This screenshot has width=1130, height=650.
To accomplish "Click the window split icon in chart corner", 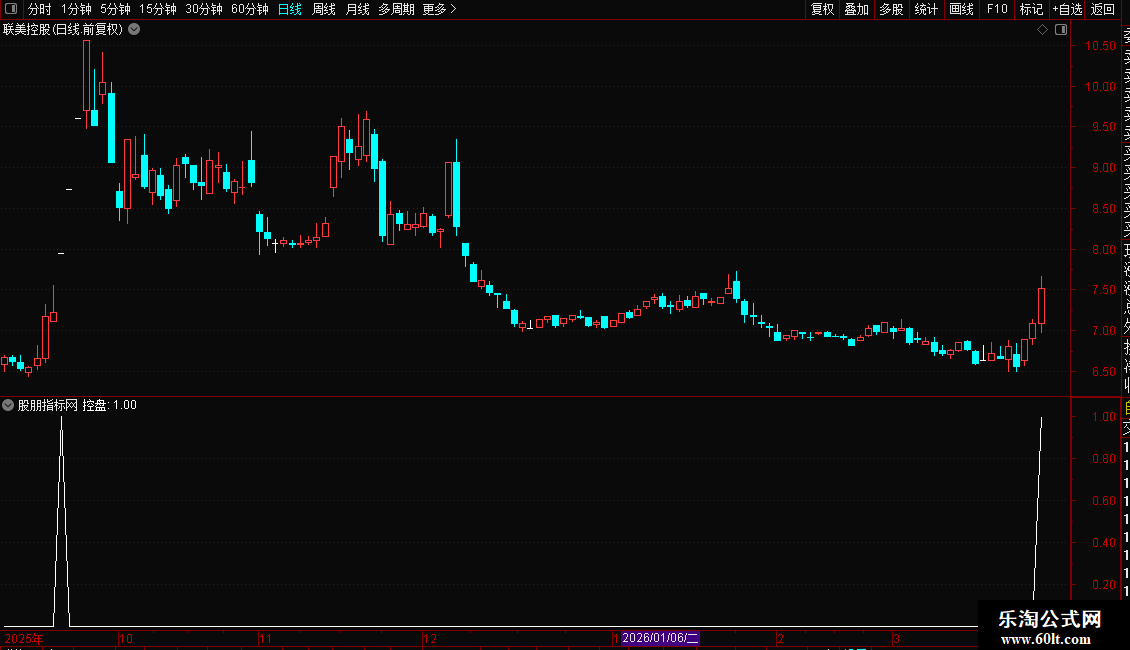I will tap(1061, 30).
